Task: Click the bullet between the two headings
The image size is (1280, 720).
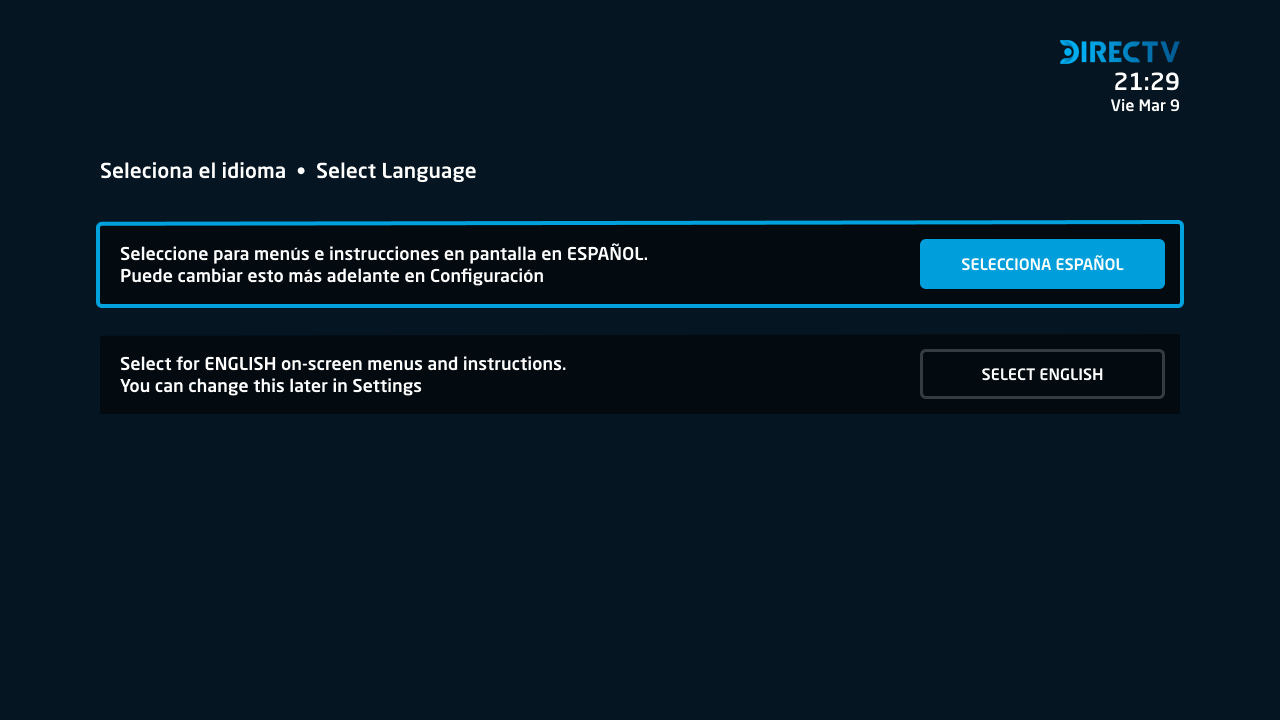Action: coord(301,172)
